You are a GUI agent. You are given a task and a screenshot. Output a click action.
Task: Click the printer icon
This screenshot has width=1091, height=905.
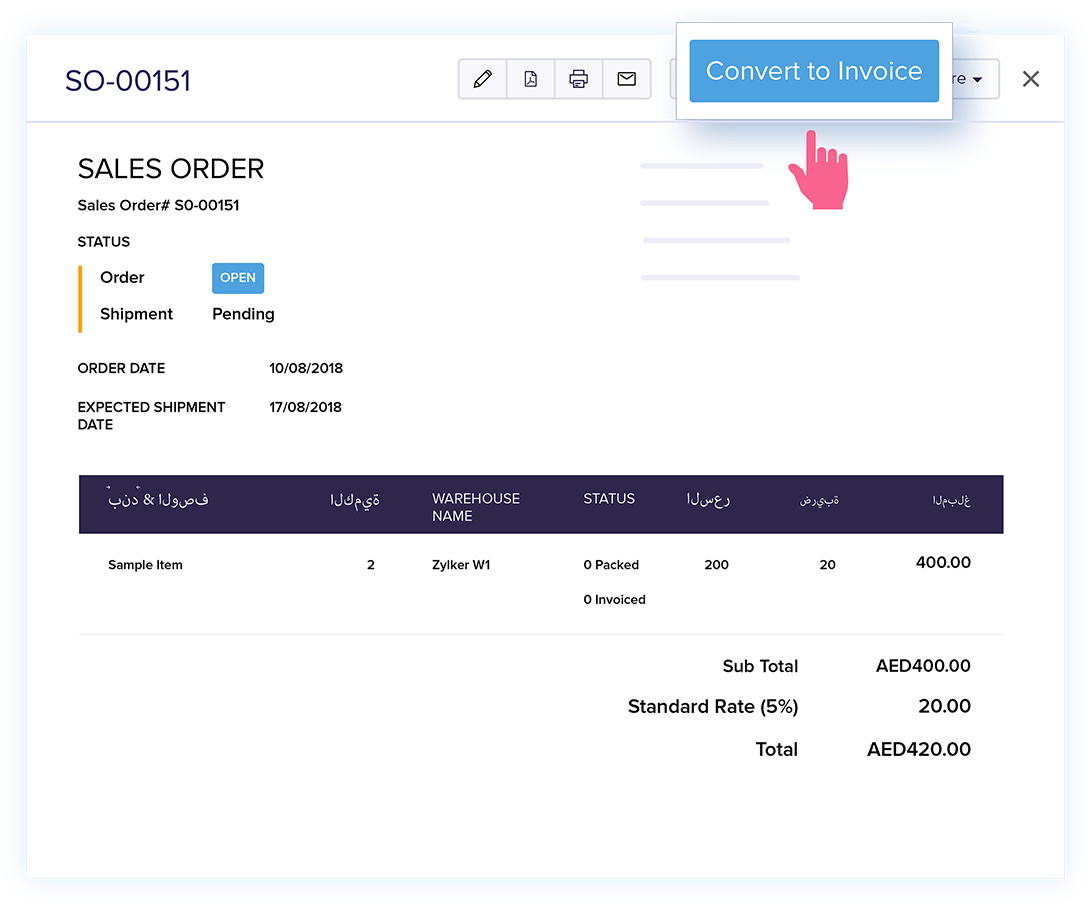579,79
